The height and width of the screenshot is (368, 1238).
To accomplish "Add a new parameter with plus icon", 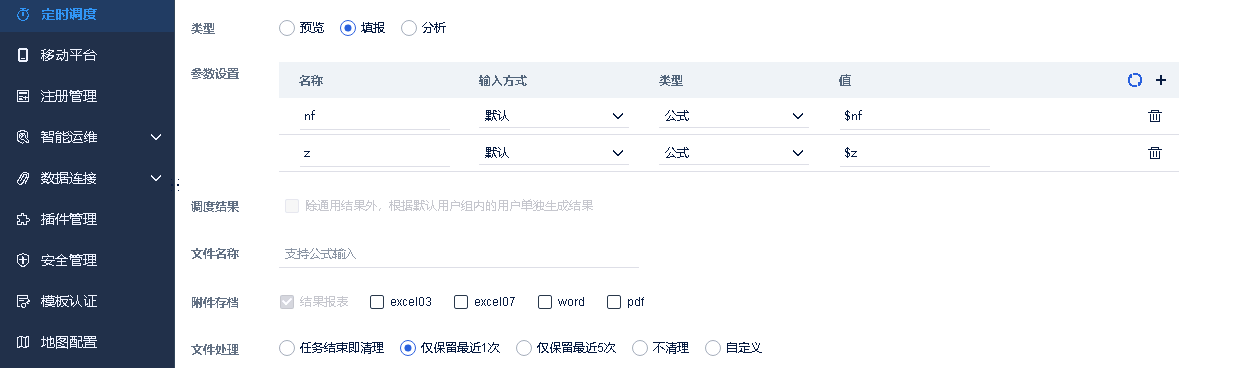I will (1161, 80).
